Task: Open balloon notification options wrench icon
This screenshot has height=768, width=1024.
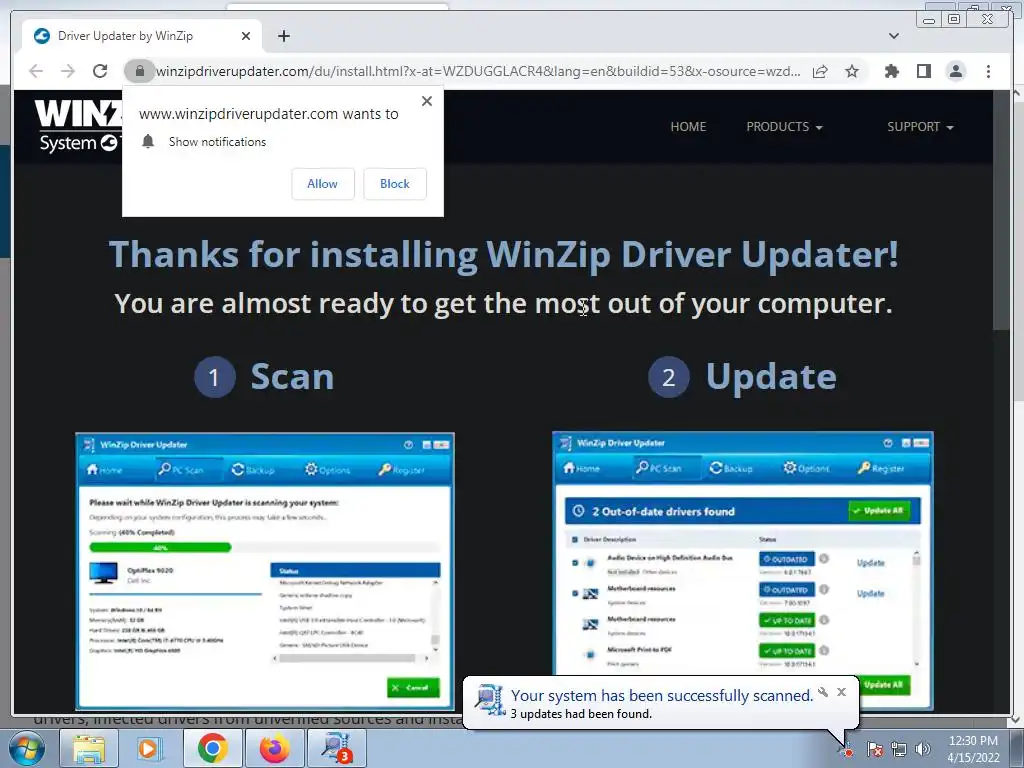Action: click(824, 692)
